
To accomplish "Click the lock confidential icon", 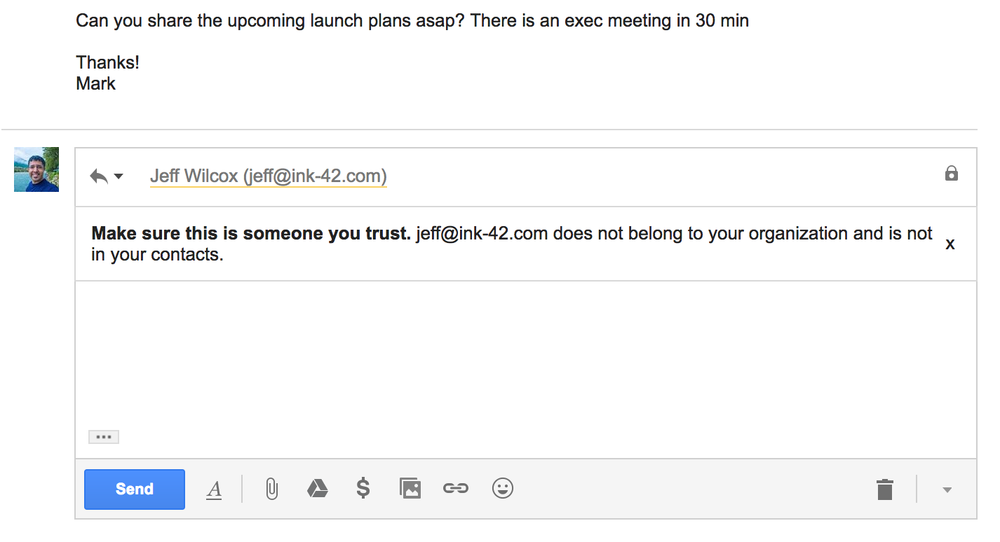I will pyautogui.click(x=951, y=173).
